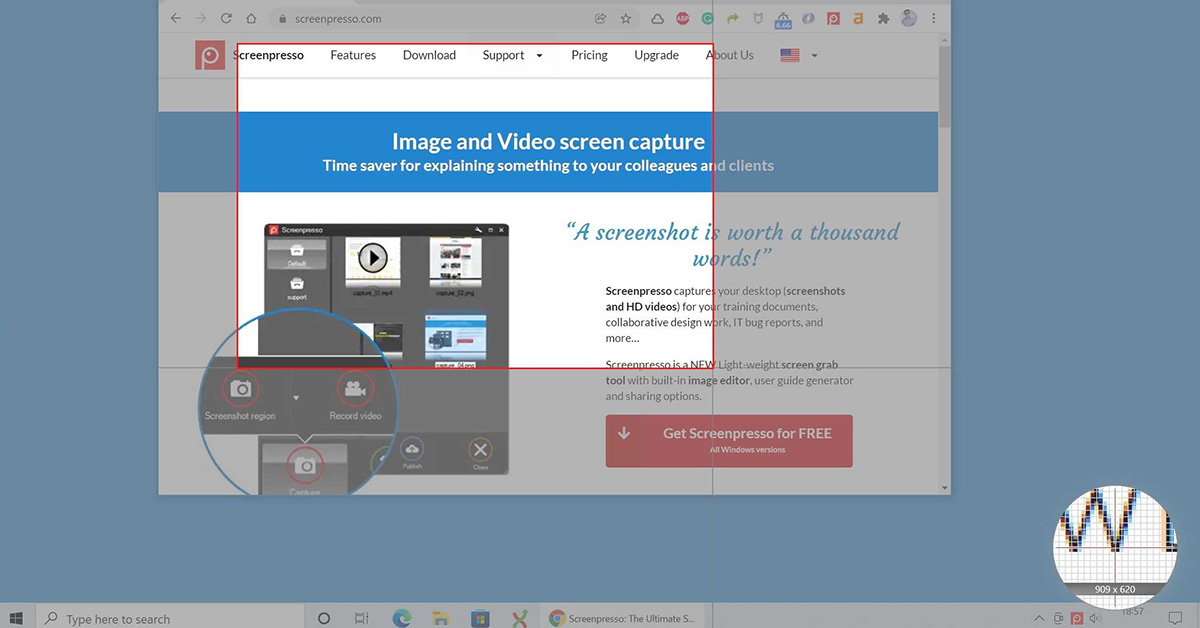Open Chrome's three-dot menu
Screen dimensions: 1200x628
coord(934,18)
